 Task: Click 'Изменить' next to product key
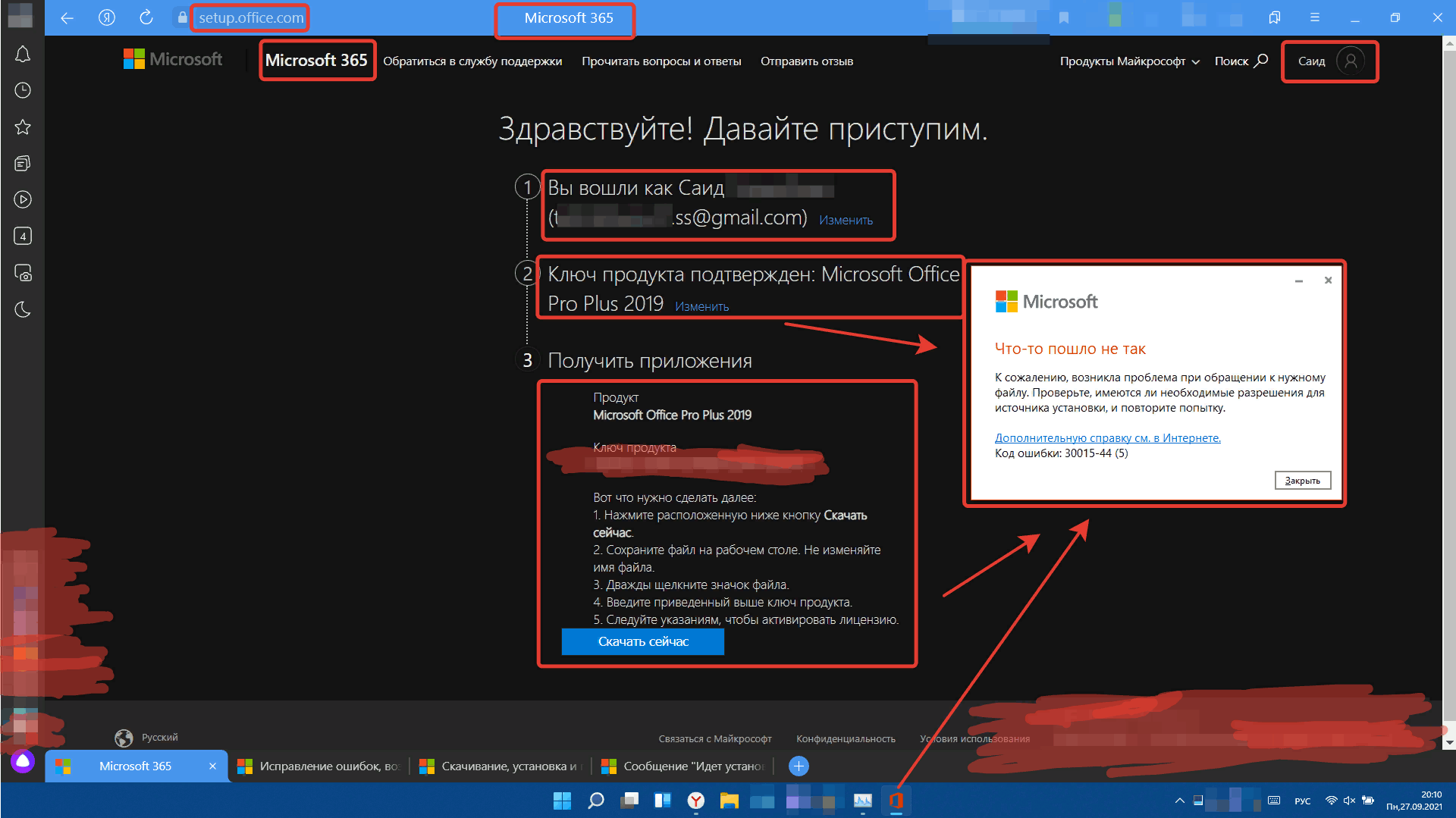tap(701, 306)
